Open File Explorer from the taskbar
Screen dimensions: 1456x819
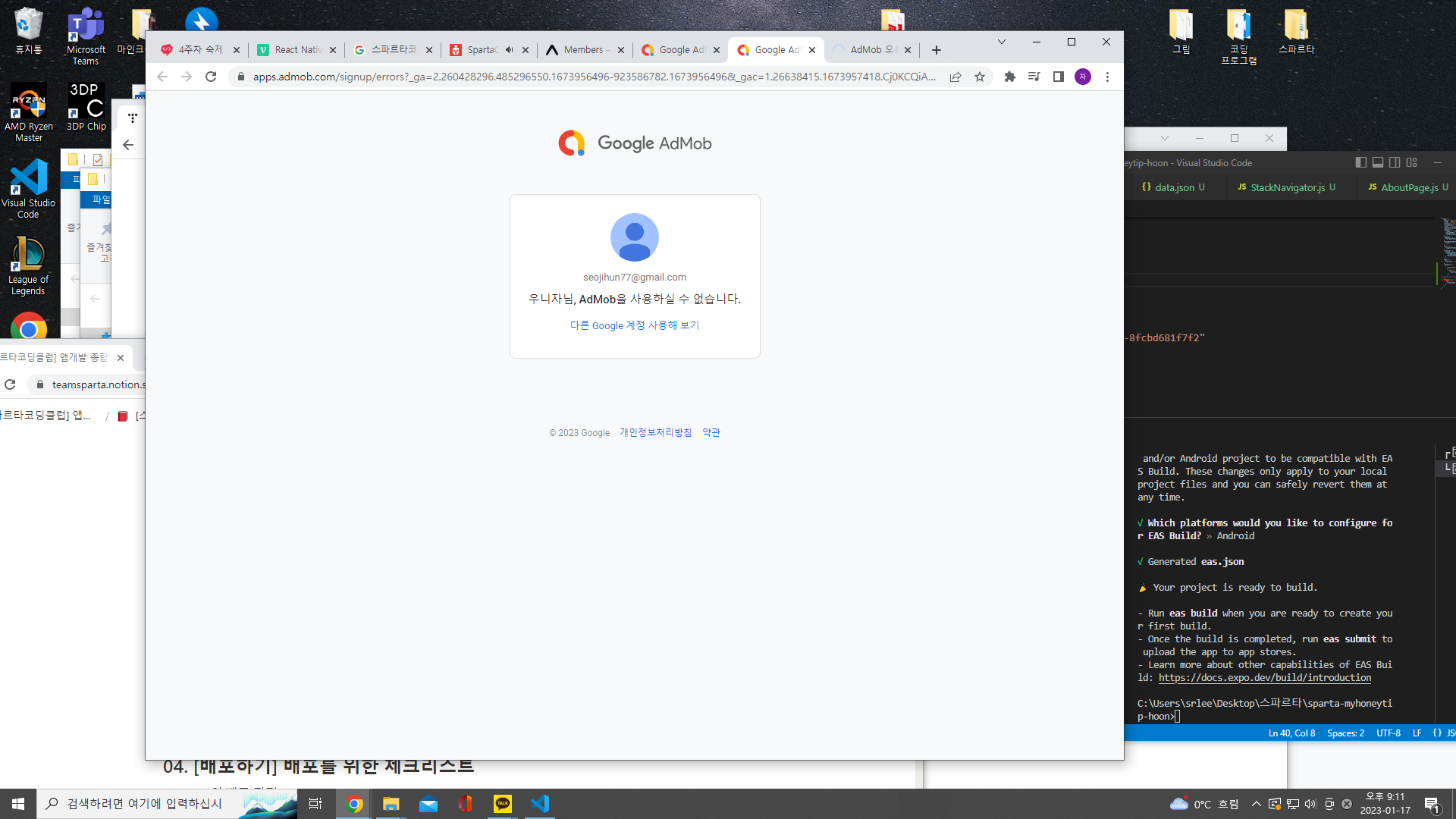pyautogui.click(x=391, y=804)
